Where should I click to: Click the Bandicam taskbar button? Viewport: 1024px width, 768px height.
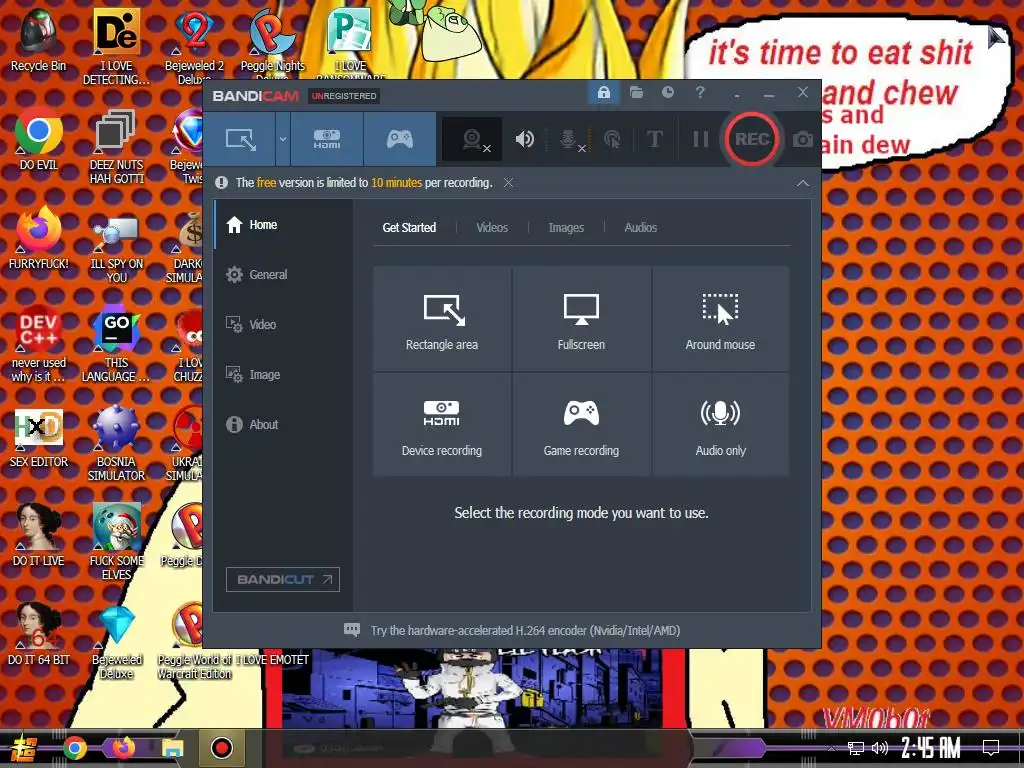[x=221, y=748]
